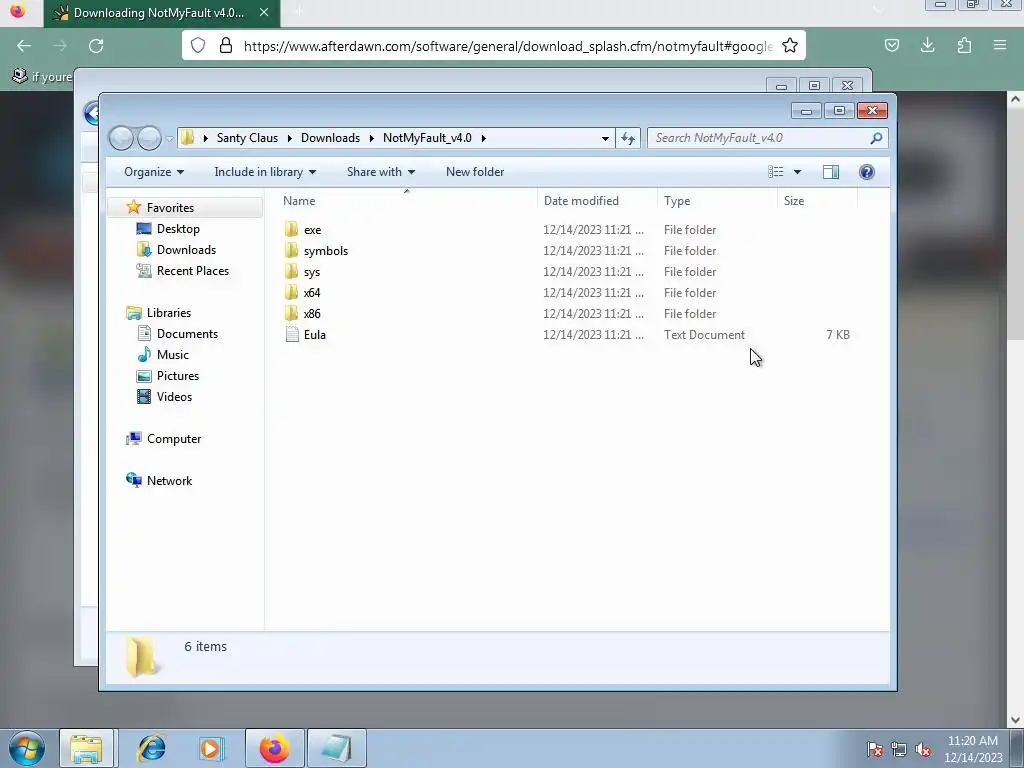Sort by Date modified column header
Screen dimensions: 1024x768
pos(598,200)
